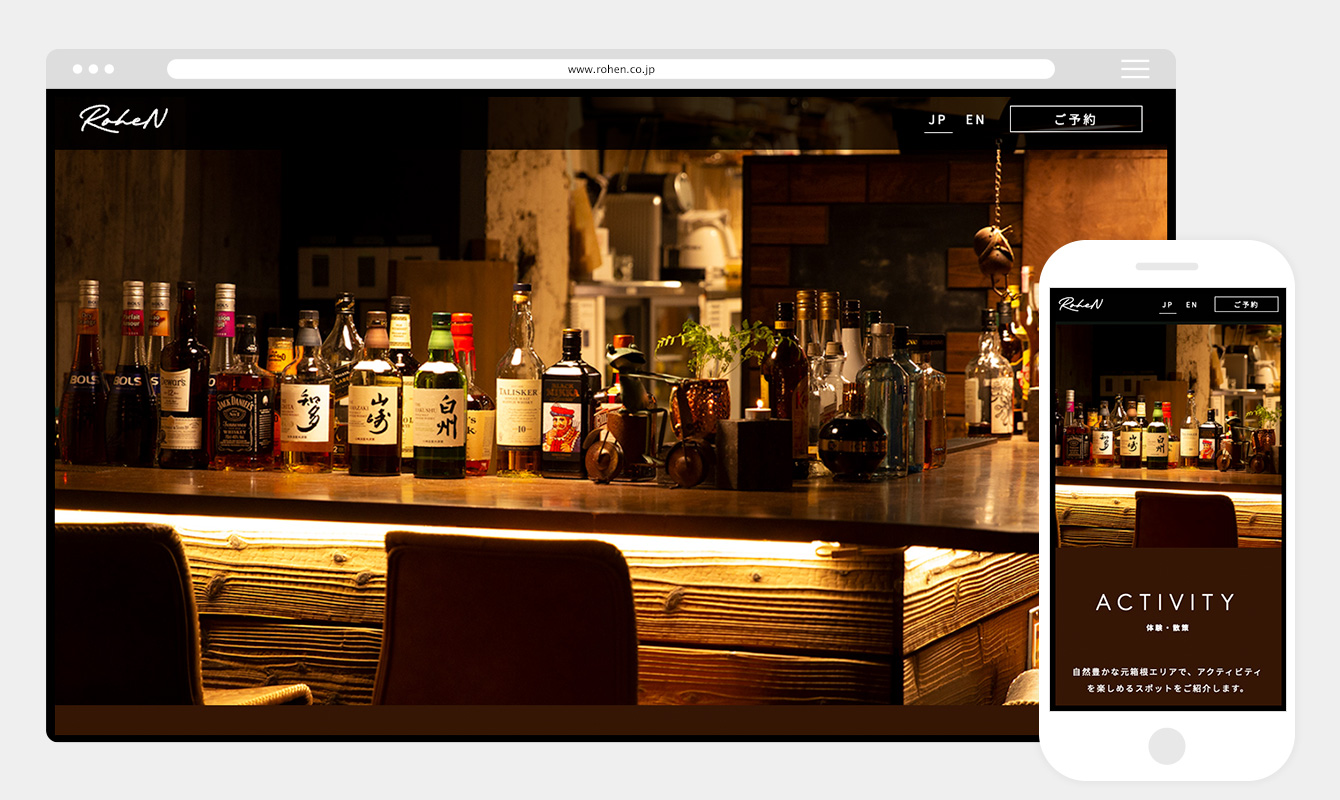Switch to JP language in desktop header

click(x=937, y=120)
